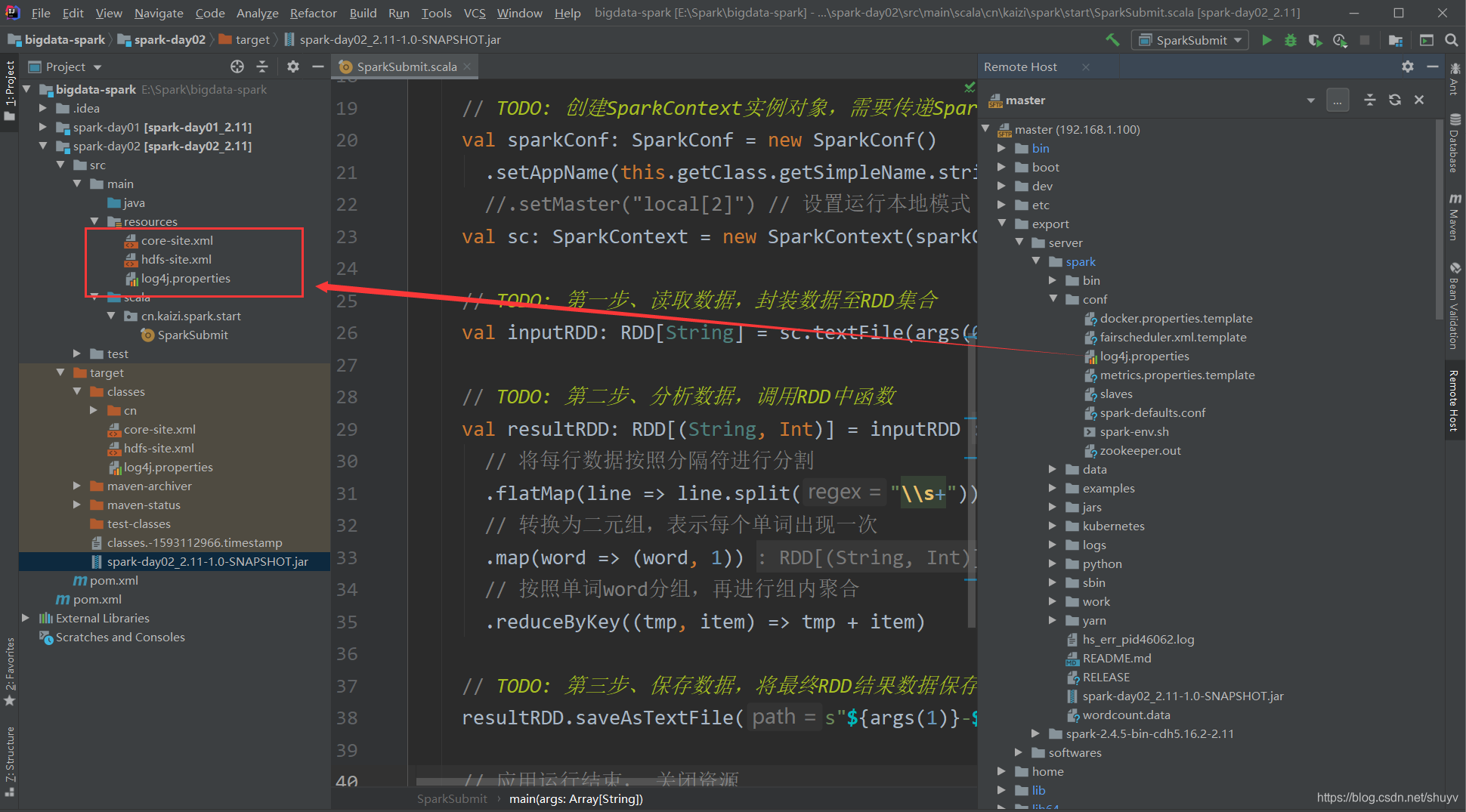This screenshot has width=1466, height=812.
Task: Hide the Remote Host panel with minus icon
Action: point(1432,66)
